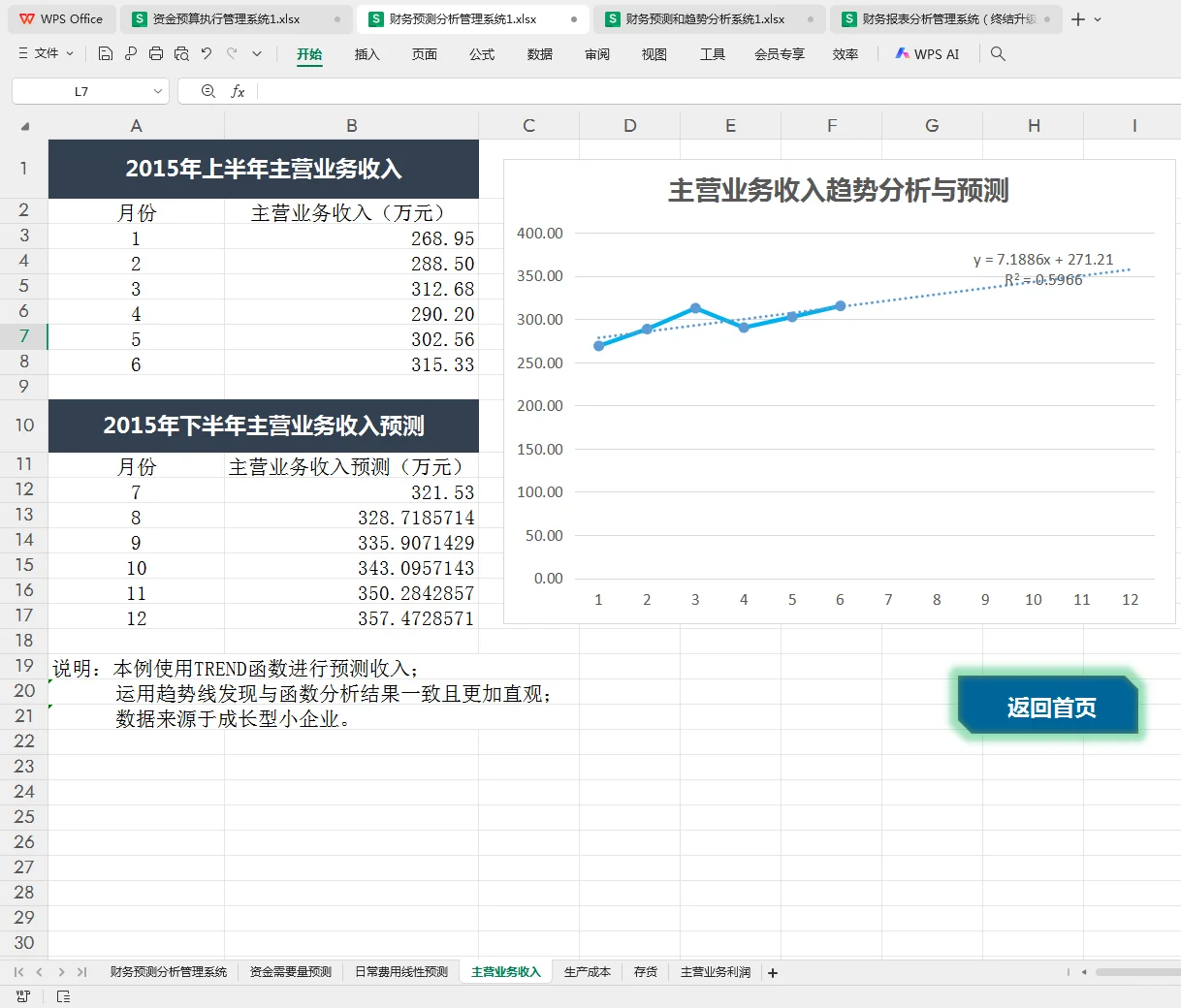This screenshot has height=1008, width=1181.
Task: Click the select-all corner triangle
Action: point(24,126)
